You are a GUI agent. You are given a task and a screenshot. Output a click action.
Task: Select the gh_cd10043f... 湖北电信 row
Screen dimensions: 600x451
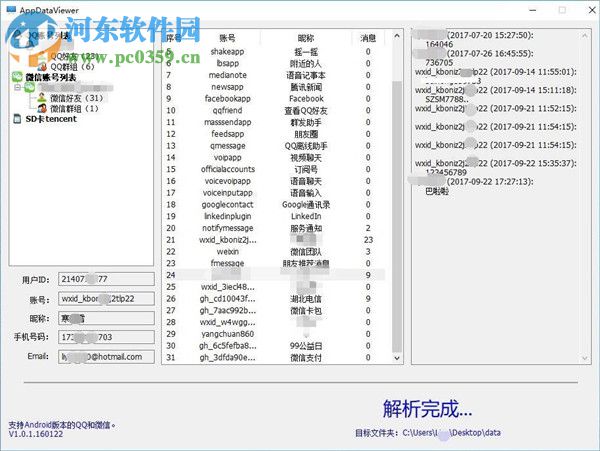coord(274,299)
